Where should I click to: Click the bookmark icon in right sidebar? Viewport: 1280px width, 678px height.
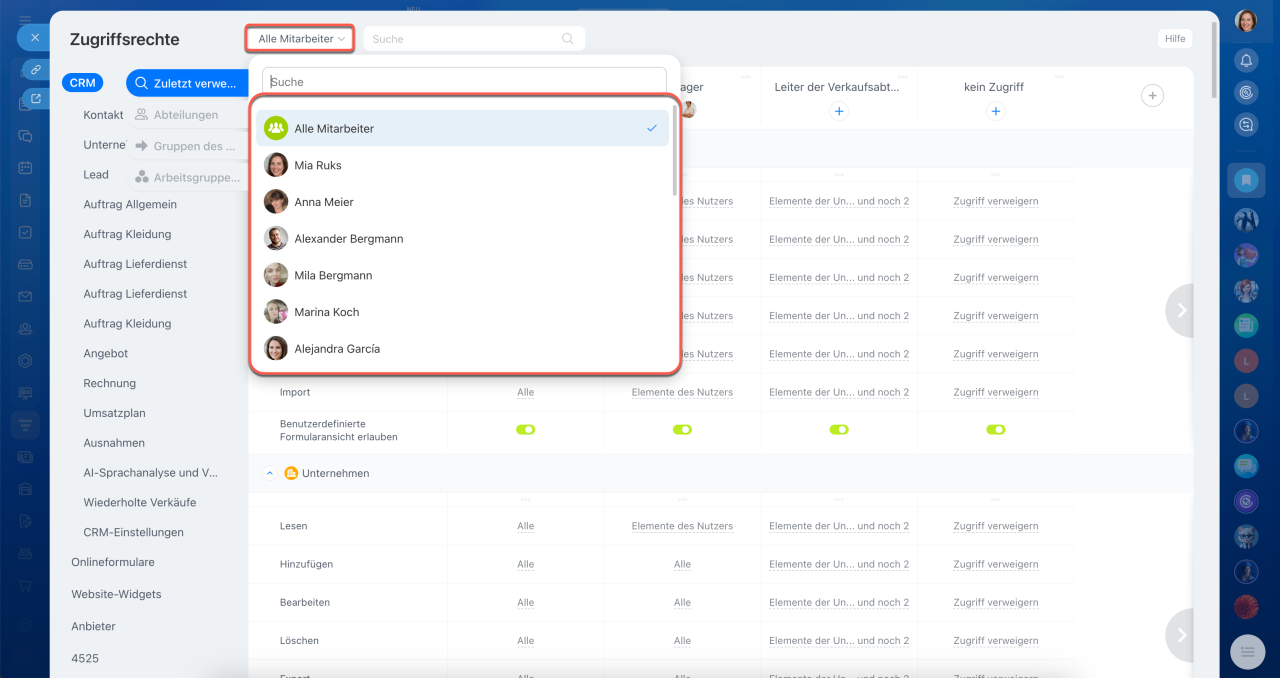coord(1246,181)
